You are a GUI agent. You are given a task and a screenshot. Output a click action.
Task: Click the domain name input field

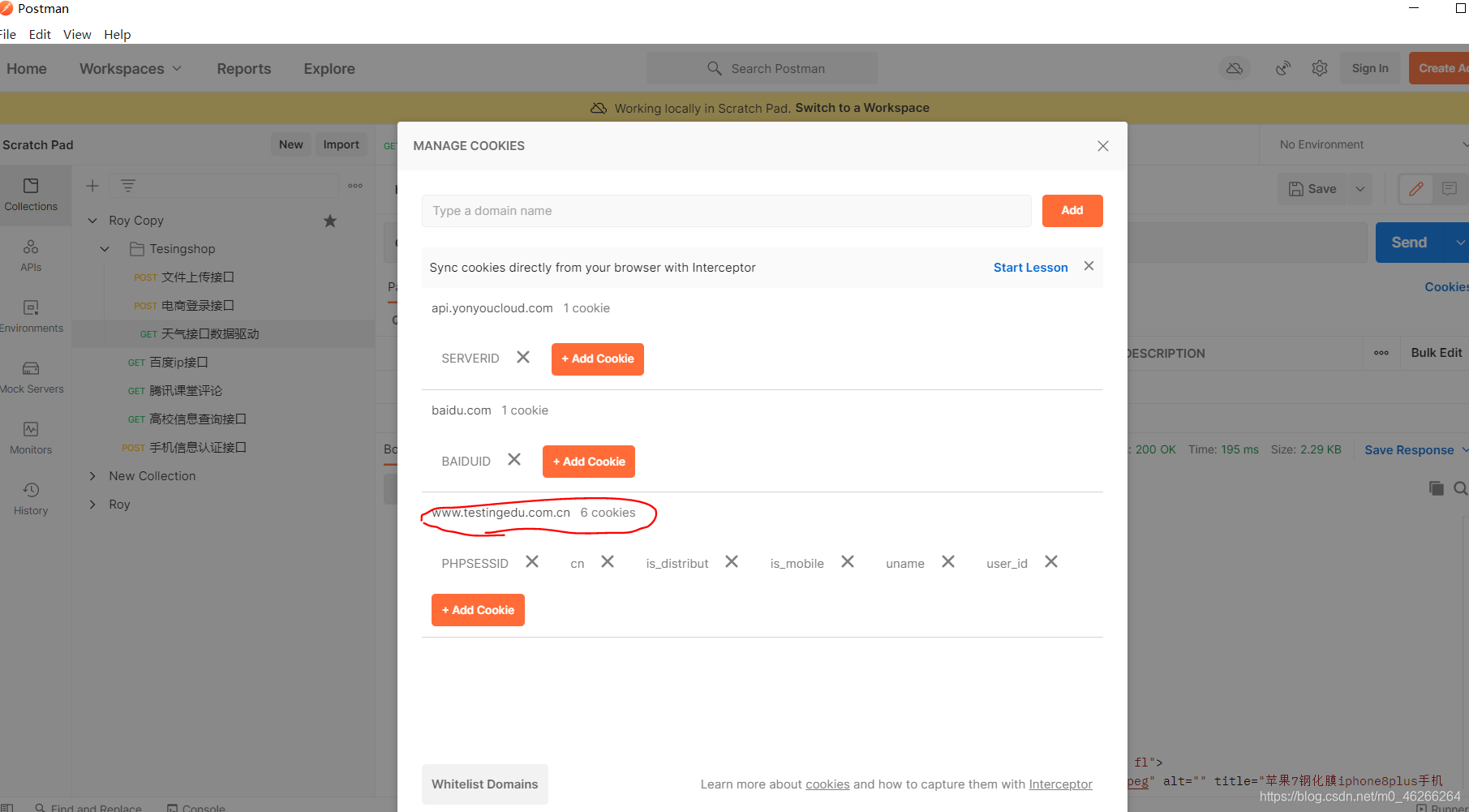726,211
